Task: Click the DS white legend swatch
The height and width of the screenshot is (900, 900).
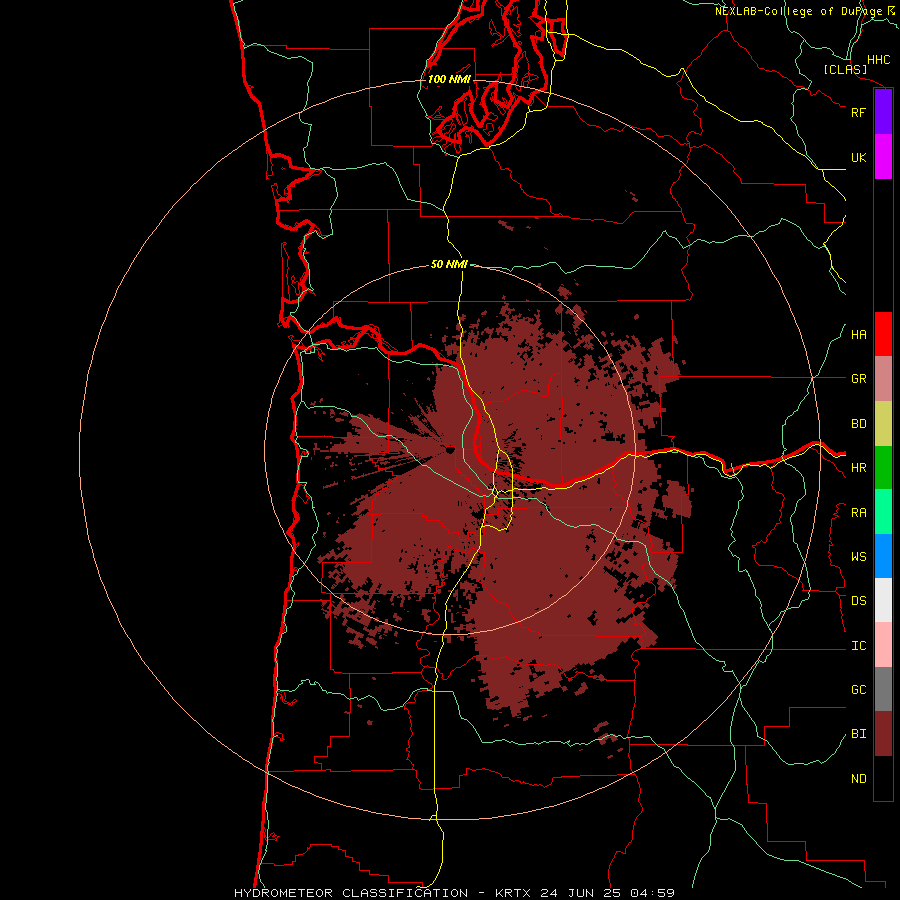Action: click(x=883, y=600)
